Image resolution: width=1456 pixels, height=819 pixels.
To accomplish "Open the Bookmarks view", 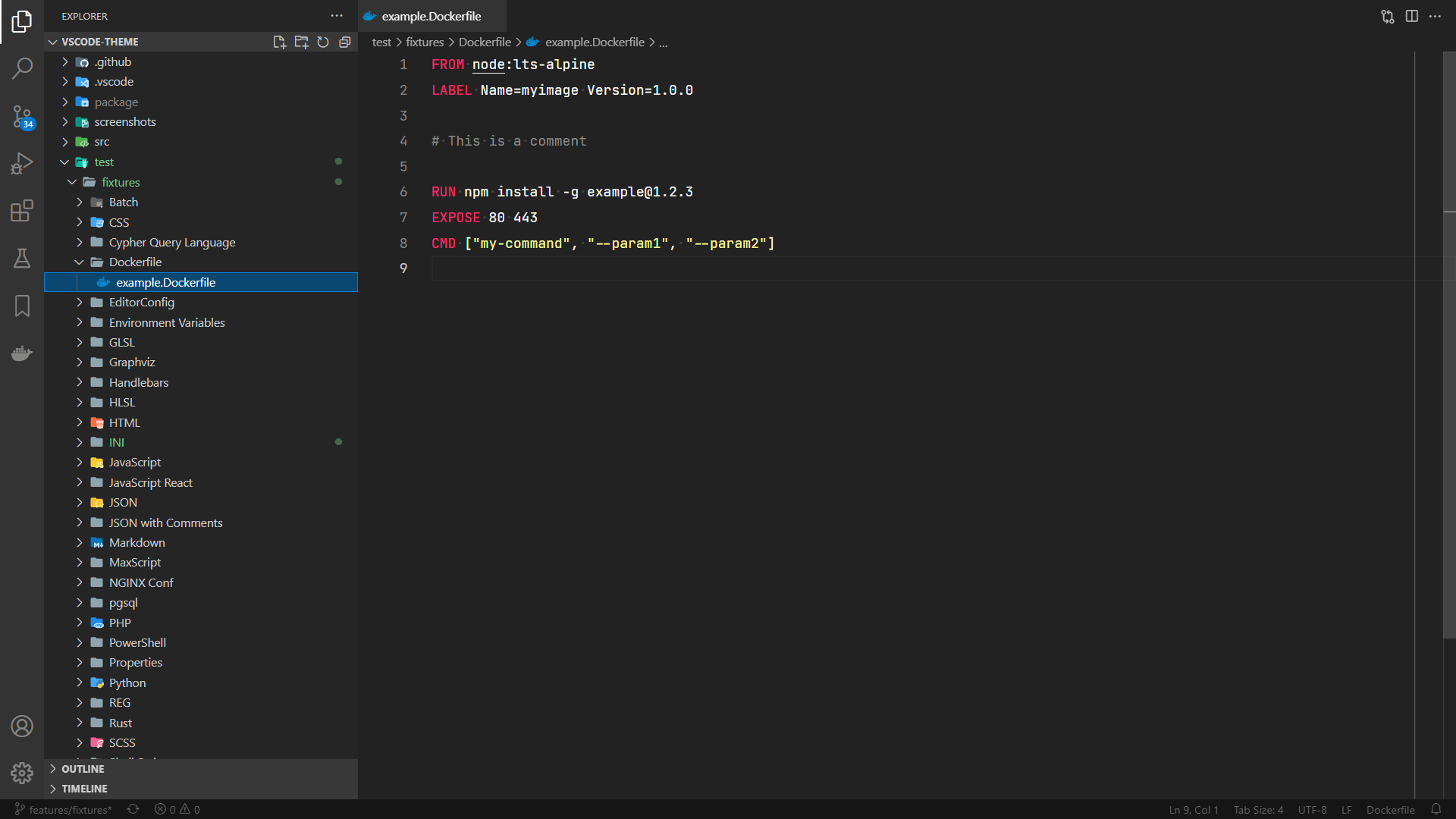I will click(x=22, y=306).
